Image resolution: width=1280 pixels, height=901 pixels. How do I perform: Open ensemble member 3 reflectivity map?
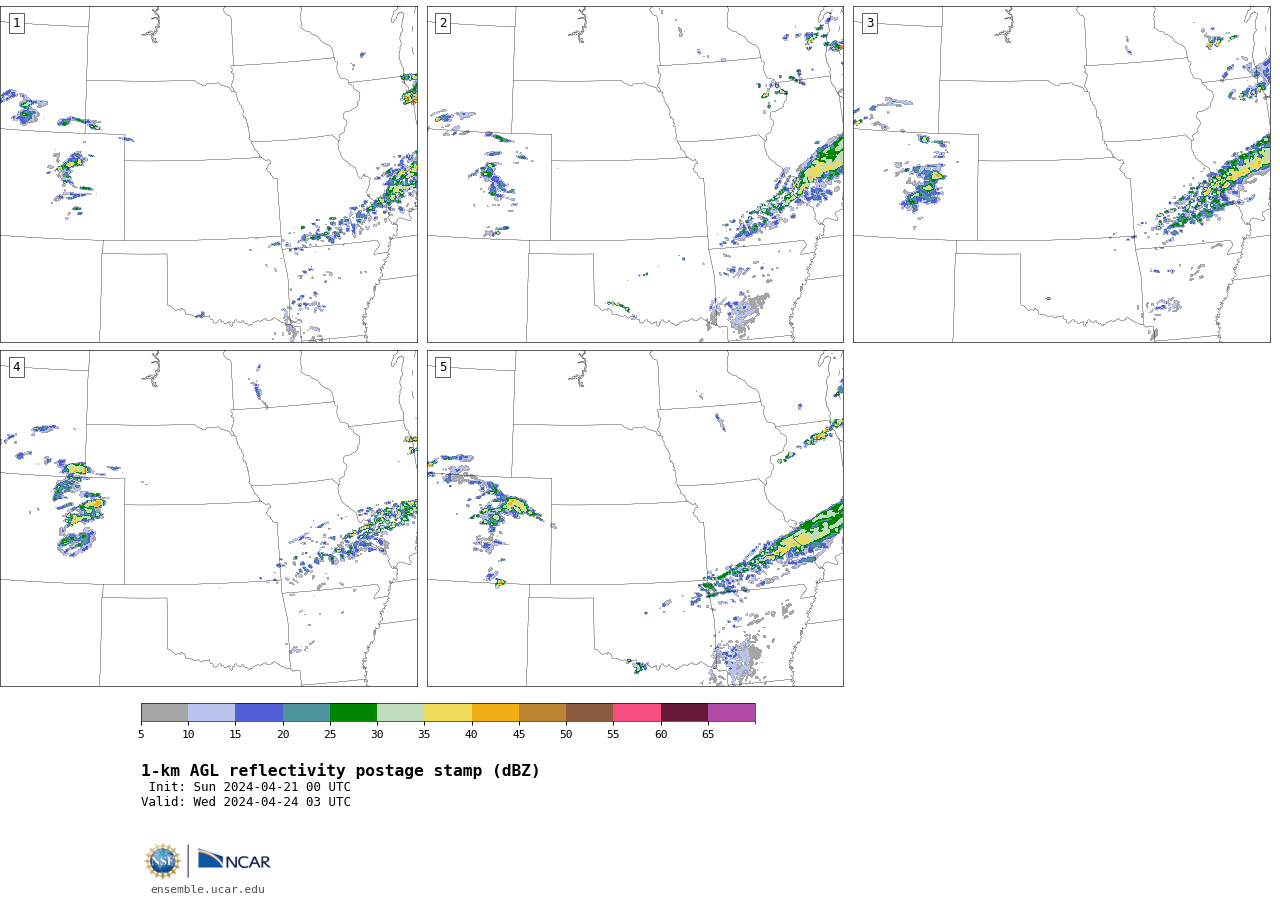(1061, 174)
